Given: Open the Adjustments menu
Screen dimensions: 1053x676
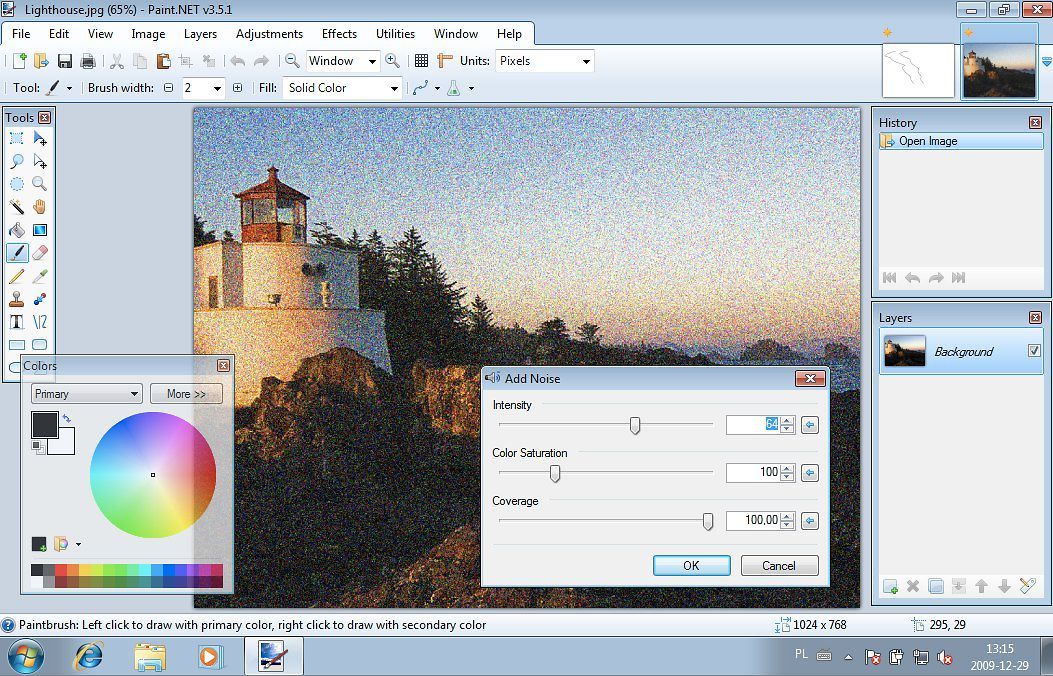Looking at the screenshot, I should [269, 34].
